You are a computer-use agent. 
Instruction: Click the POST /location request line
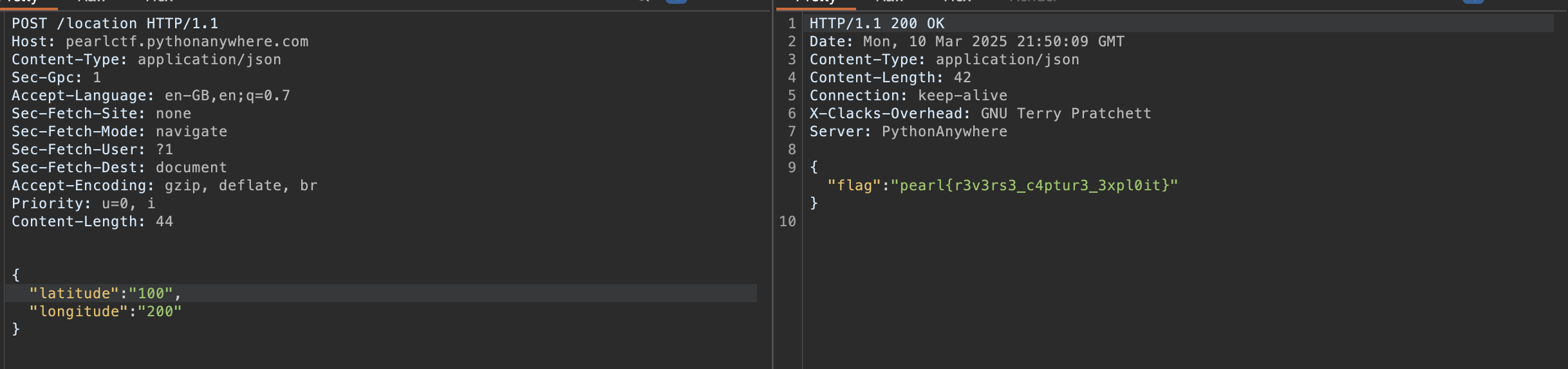point(115,24)
